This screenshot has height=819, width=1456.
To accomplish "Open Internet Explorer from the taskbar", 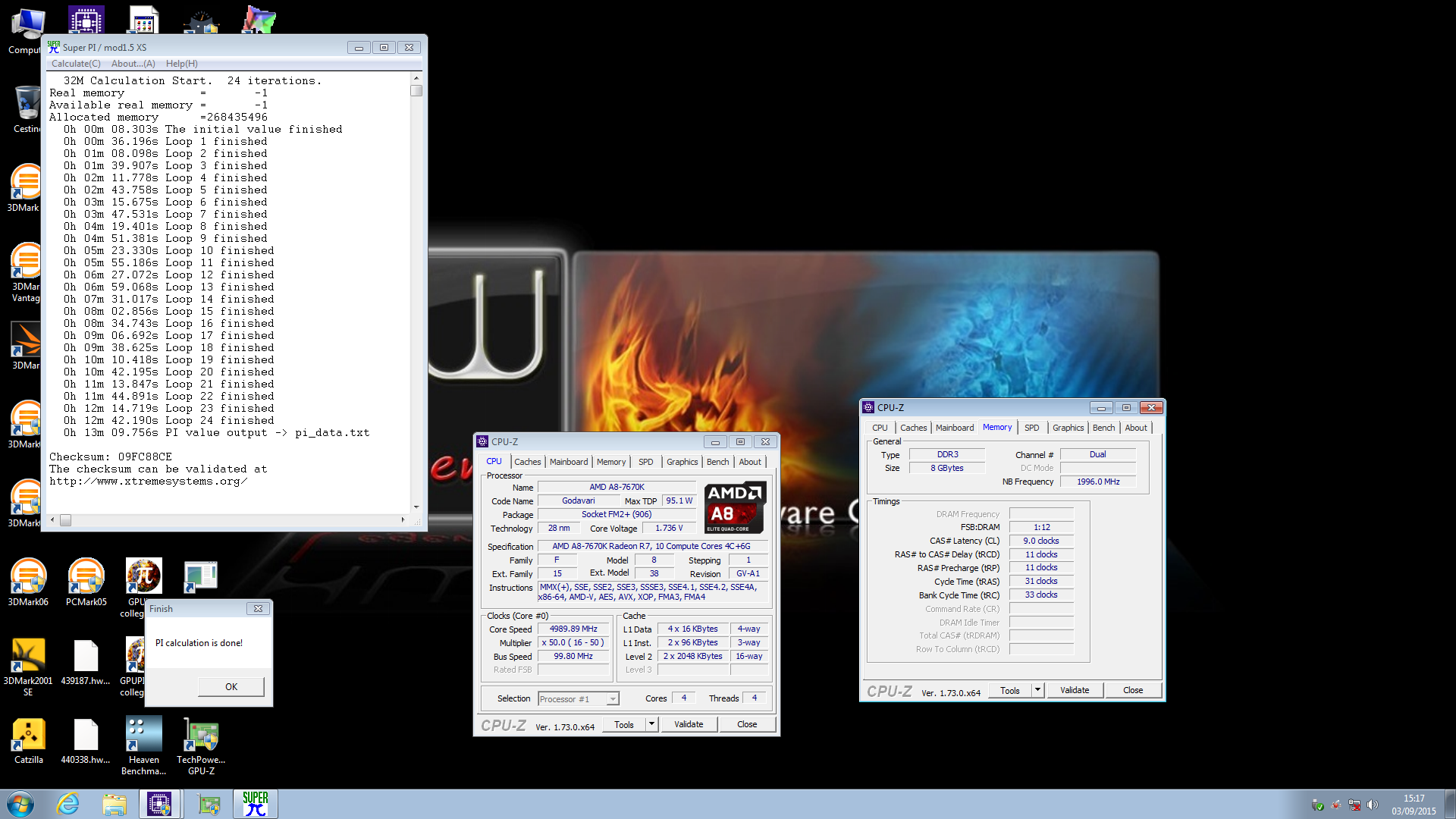I will (68, 804).
